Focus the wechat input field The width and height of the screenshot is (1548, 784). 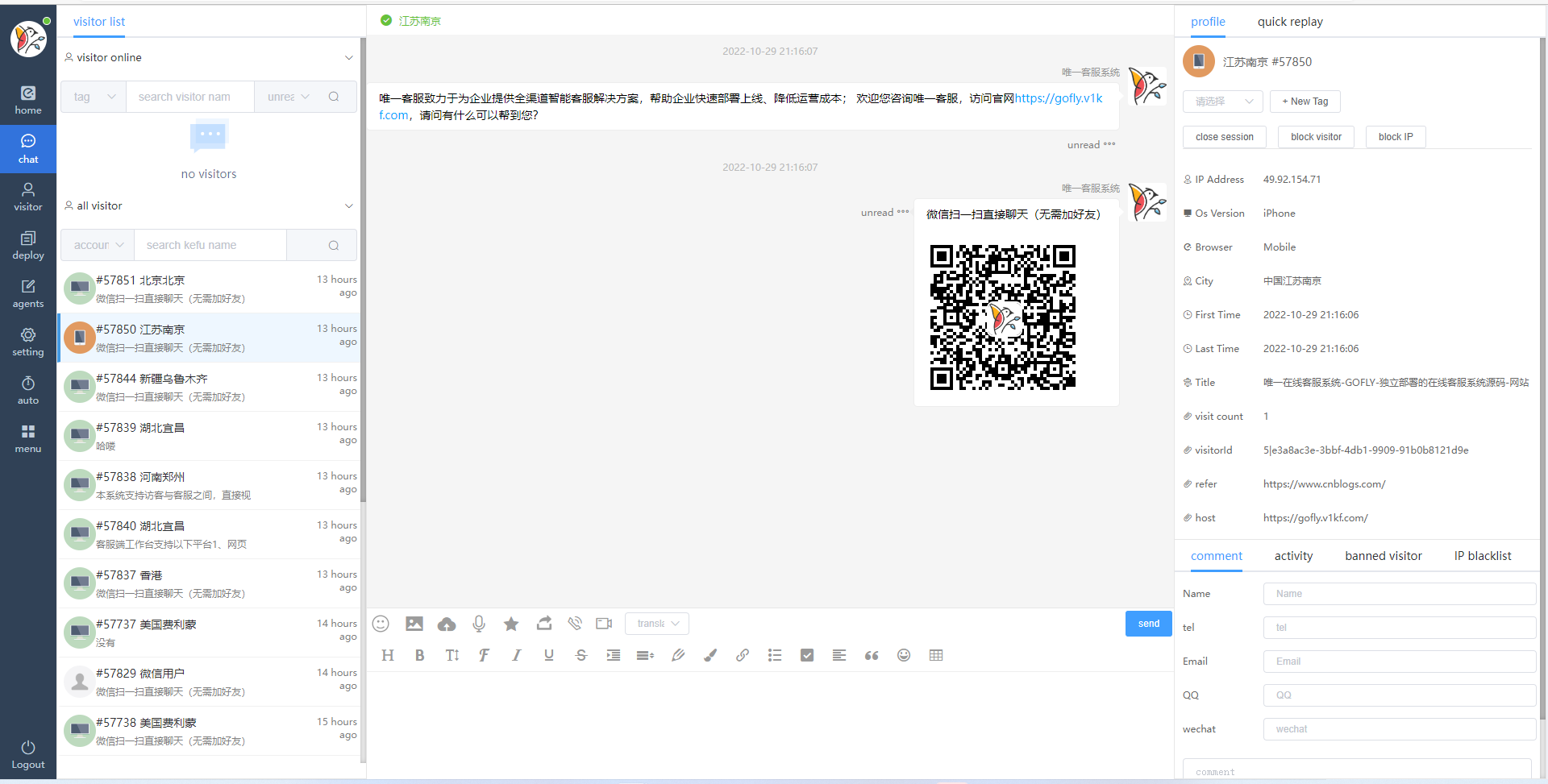point(1400,729)
